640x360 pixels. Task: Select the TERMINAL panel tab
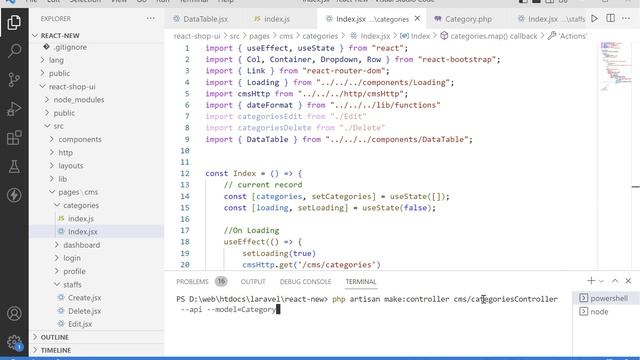click(361, 282)
